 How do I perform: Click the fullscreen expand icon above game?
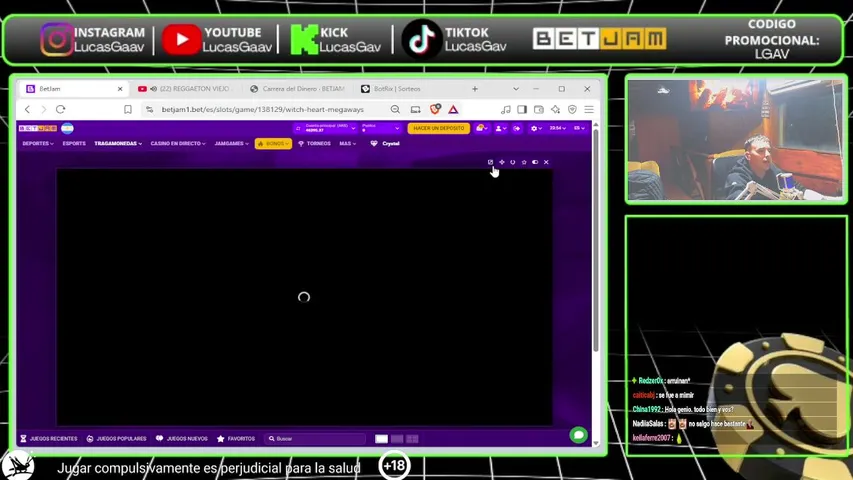click(x=502, y=162)
